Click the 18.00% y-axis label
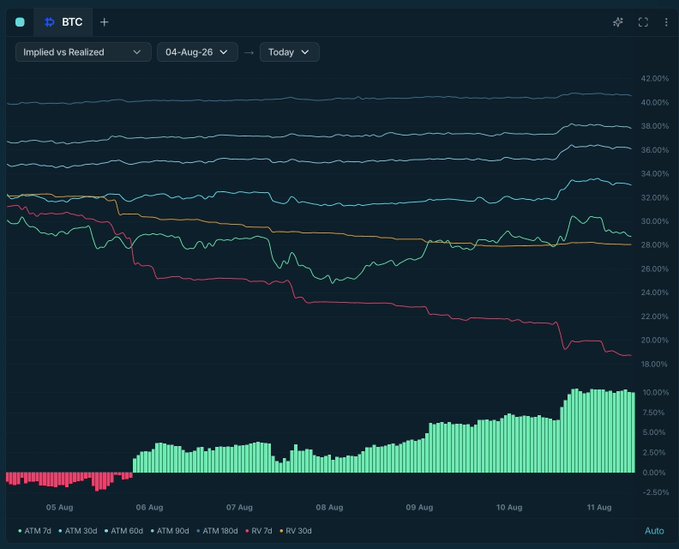 tap(655, 364)
